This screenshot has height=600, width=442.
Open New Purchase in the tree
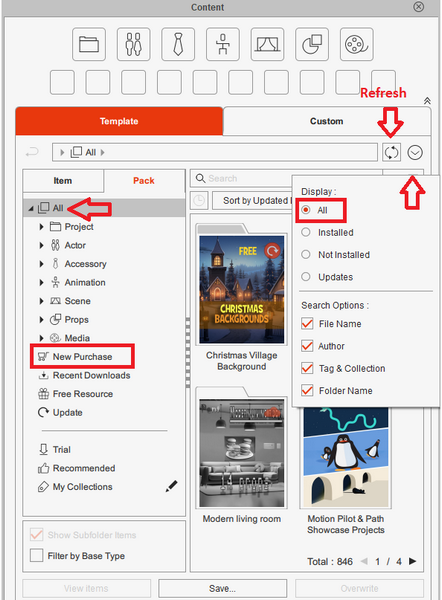pyautogui.click(x=82, y=357)
